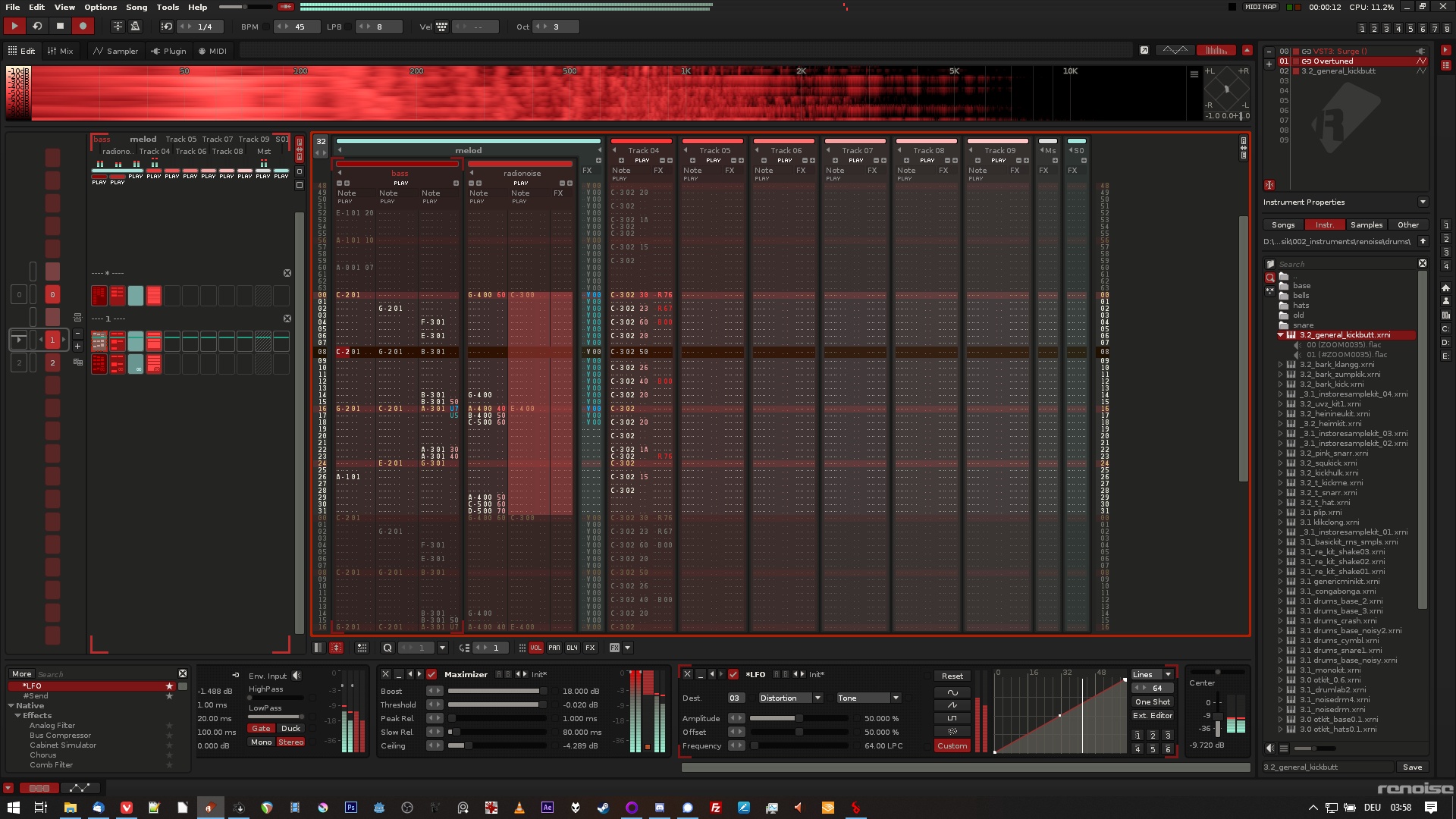The height and width of the screenshot is (819, 1456).
Task: Select LFO square waveform button
Action: (952, 717)
